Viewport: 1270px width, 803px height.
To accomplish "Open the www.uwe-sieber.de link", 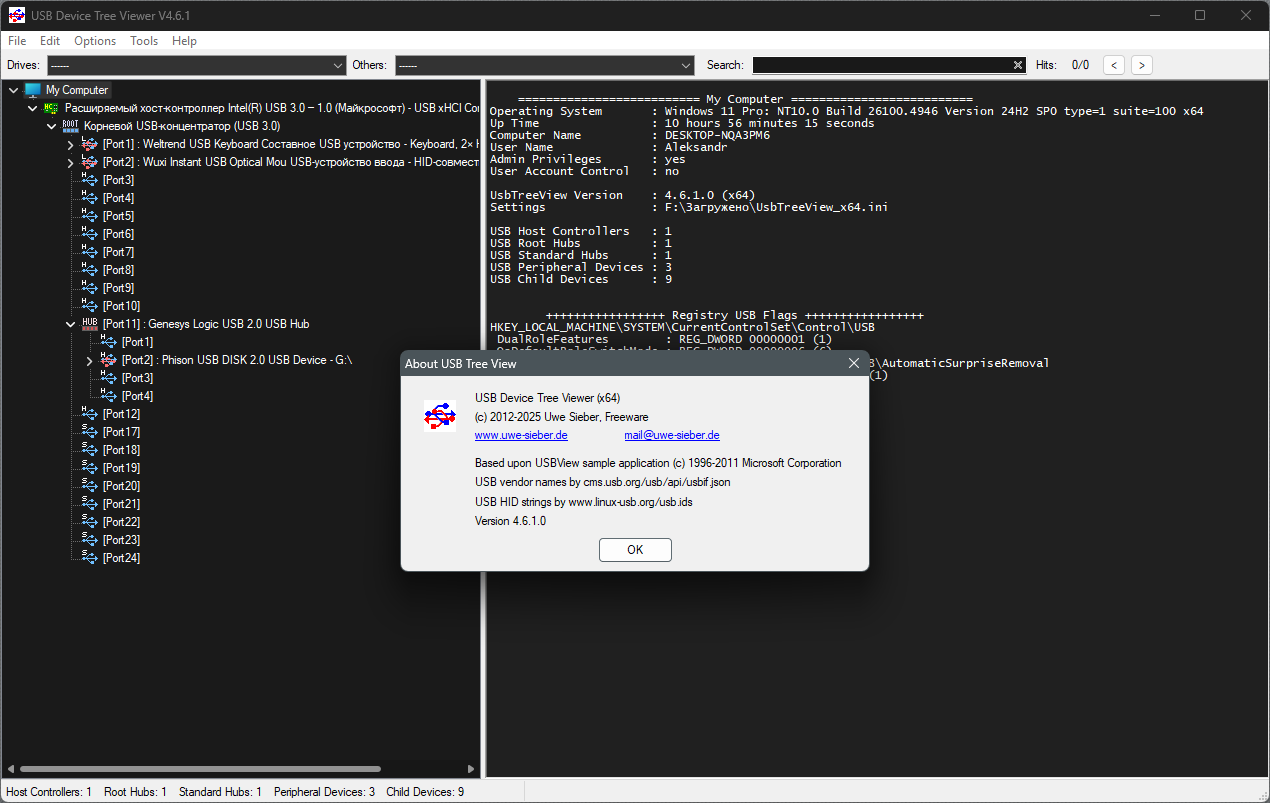I will tap(521, 435).
